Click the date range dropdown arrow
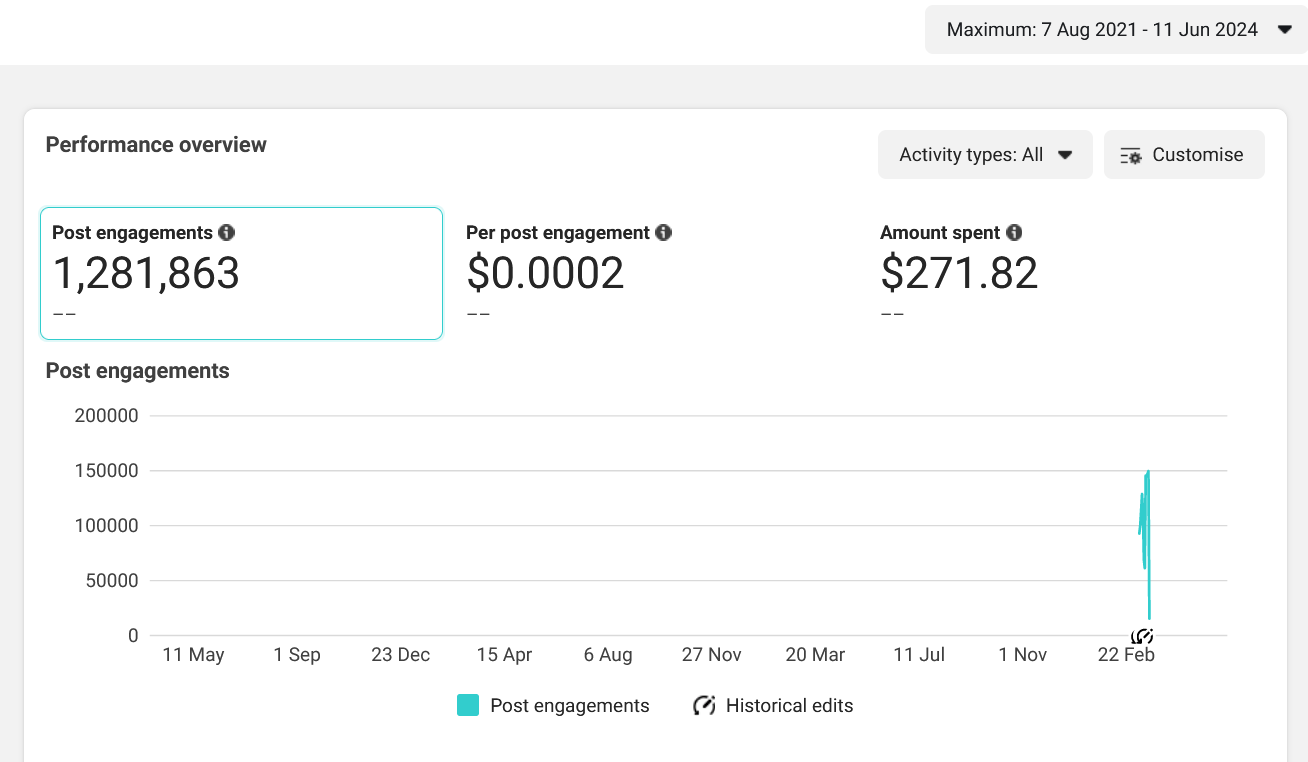Image resolution: width=1308 pixels, height=762 pixels. click(1285, 30)
